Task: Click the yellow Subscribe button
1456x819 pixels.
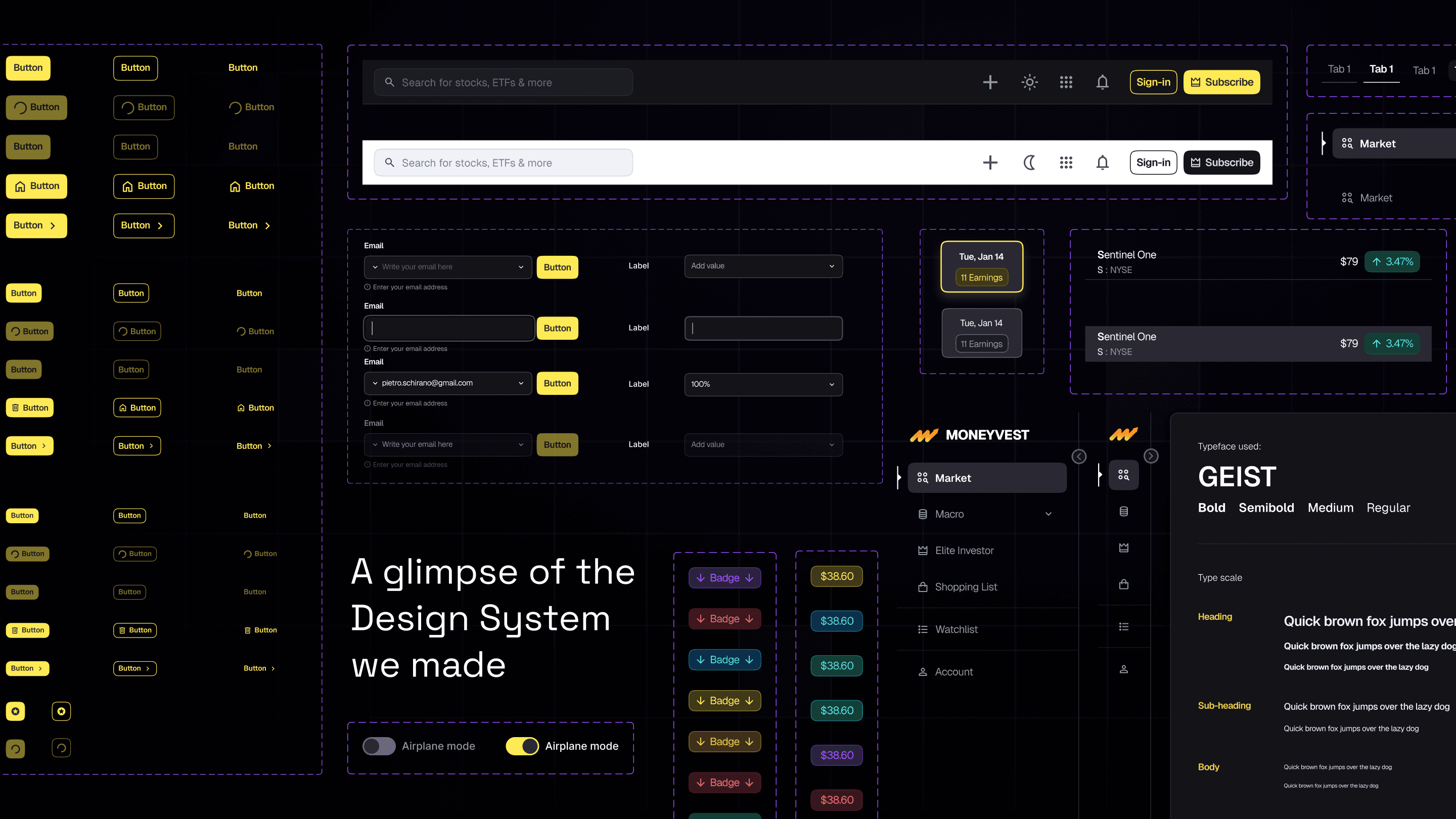Action: coord(1221,82)
